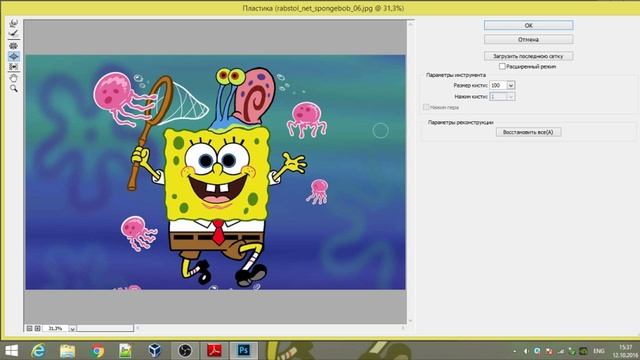
Task: Click the preview vertical scrollbar up arrow
Action: 411,24
